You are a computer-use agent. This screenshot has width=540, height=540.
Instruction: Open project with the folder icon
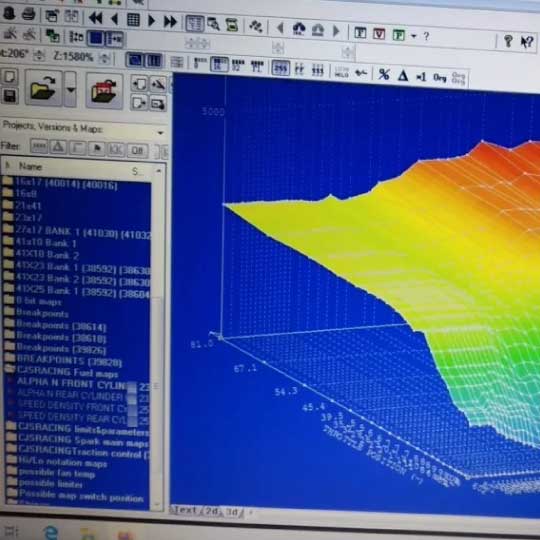pos(43,88)
